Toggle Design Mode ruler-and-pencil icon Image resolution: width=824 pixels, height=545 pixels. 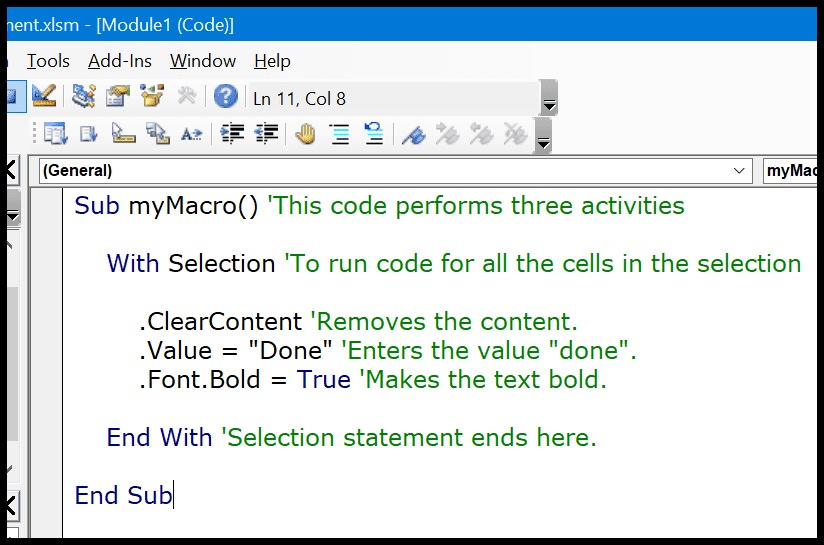pyautogui.click(x=44, y=96)
